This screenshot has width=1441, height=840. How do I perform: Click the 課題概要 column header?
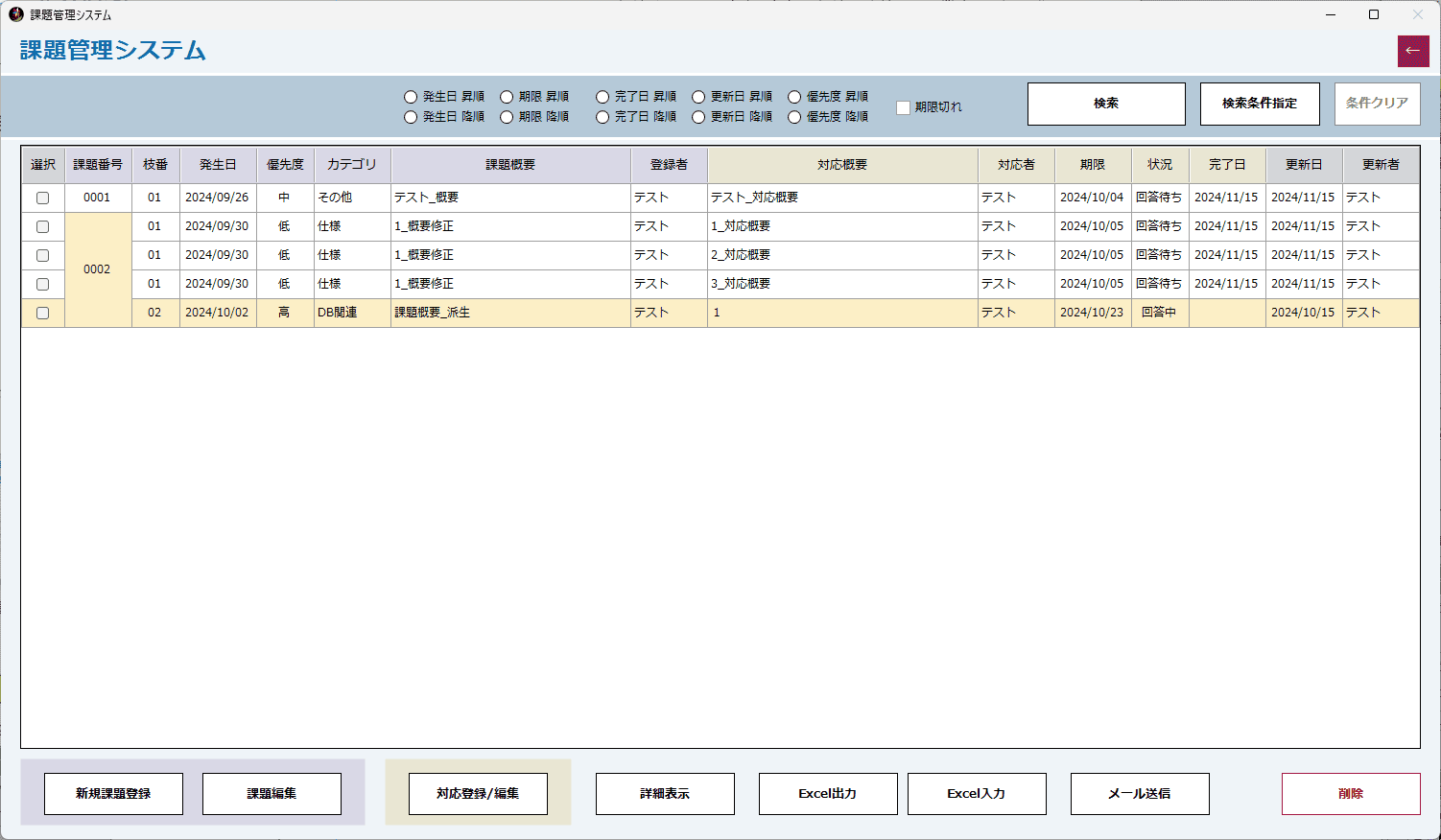[x=510, y=165]
